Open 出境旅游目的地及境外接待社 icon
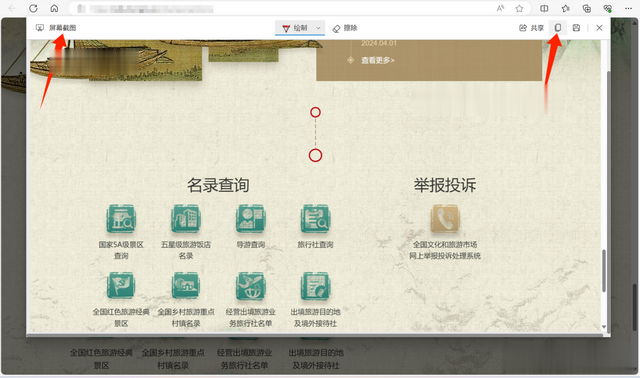 (315, 286)
